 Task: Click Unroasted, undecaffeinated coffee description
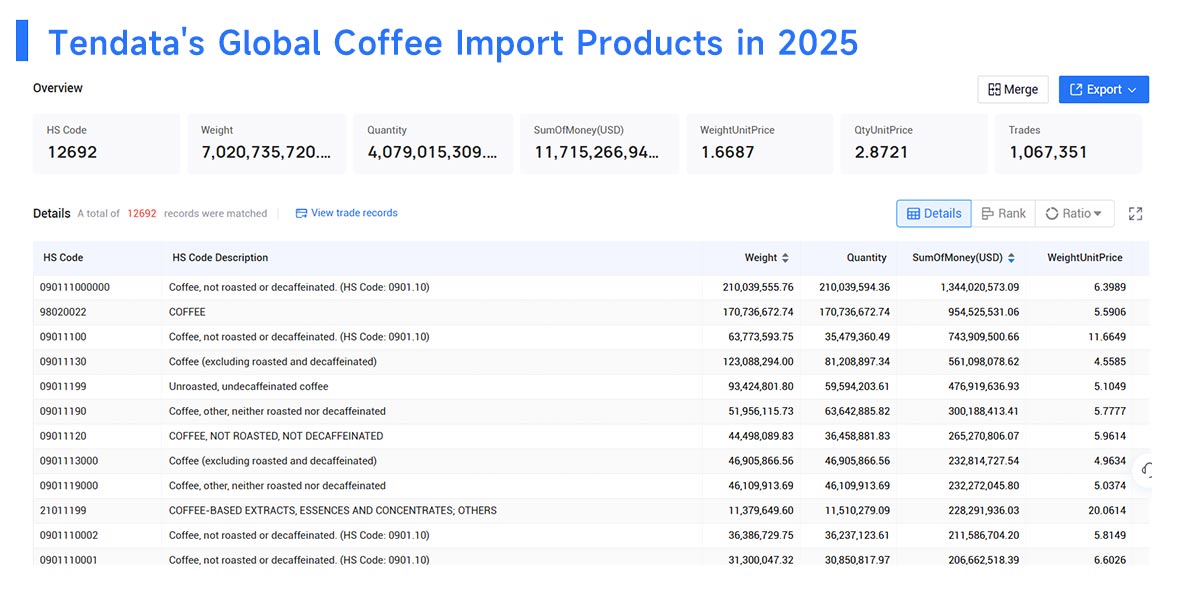(249, 386)
